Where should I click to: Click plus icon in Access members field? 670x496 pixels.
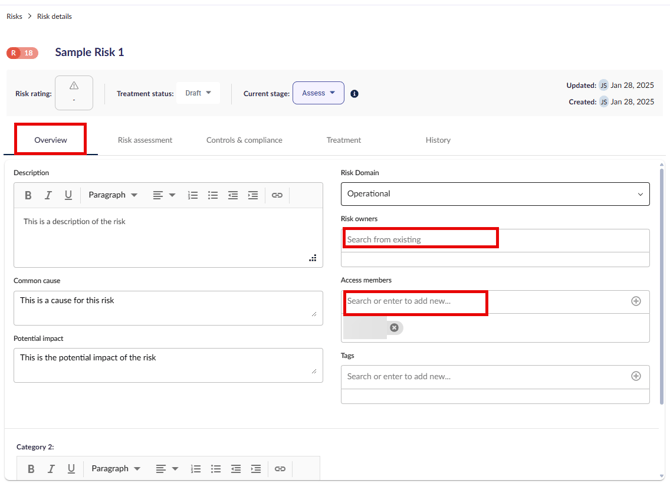point(635,301)
